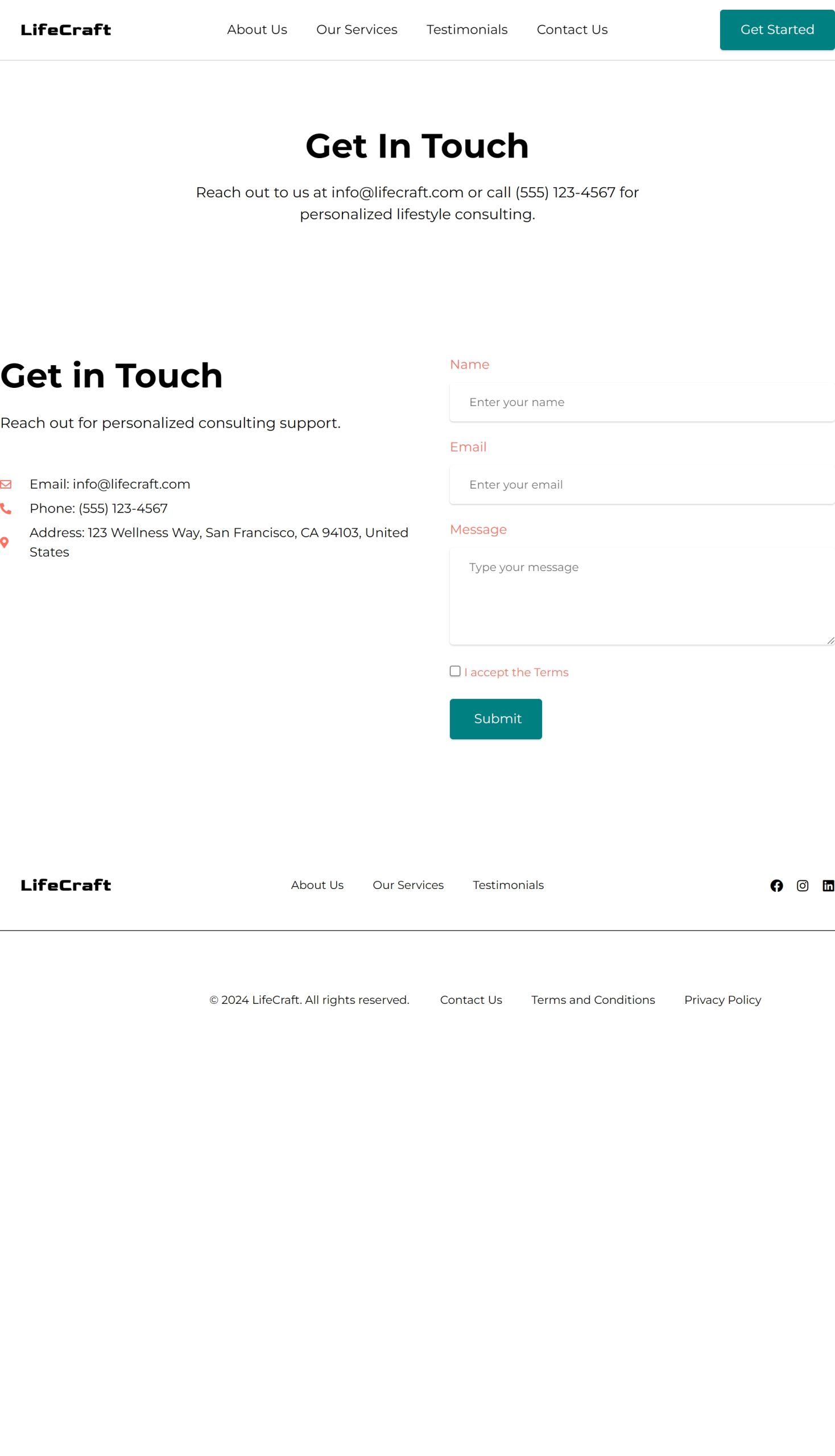Viewport: 835px width, 1456px height.
Task: Click the copyright 2024 LifeCraft text
Action: [x=309, y=999]
